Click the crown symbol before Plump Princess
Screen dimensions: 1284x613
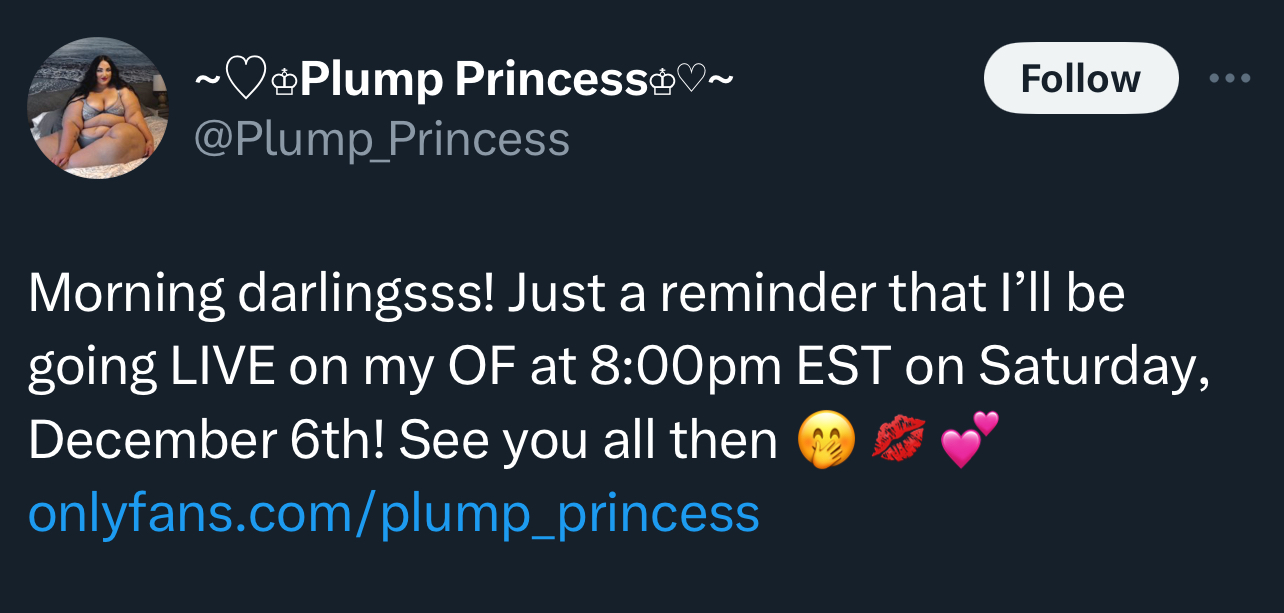pos(284,81)
